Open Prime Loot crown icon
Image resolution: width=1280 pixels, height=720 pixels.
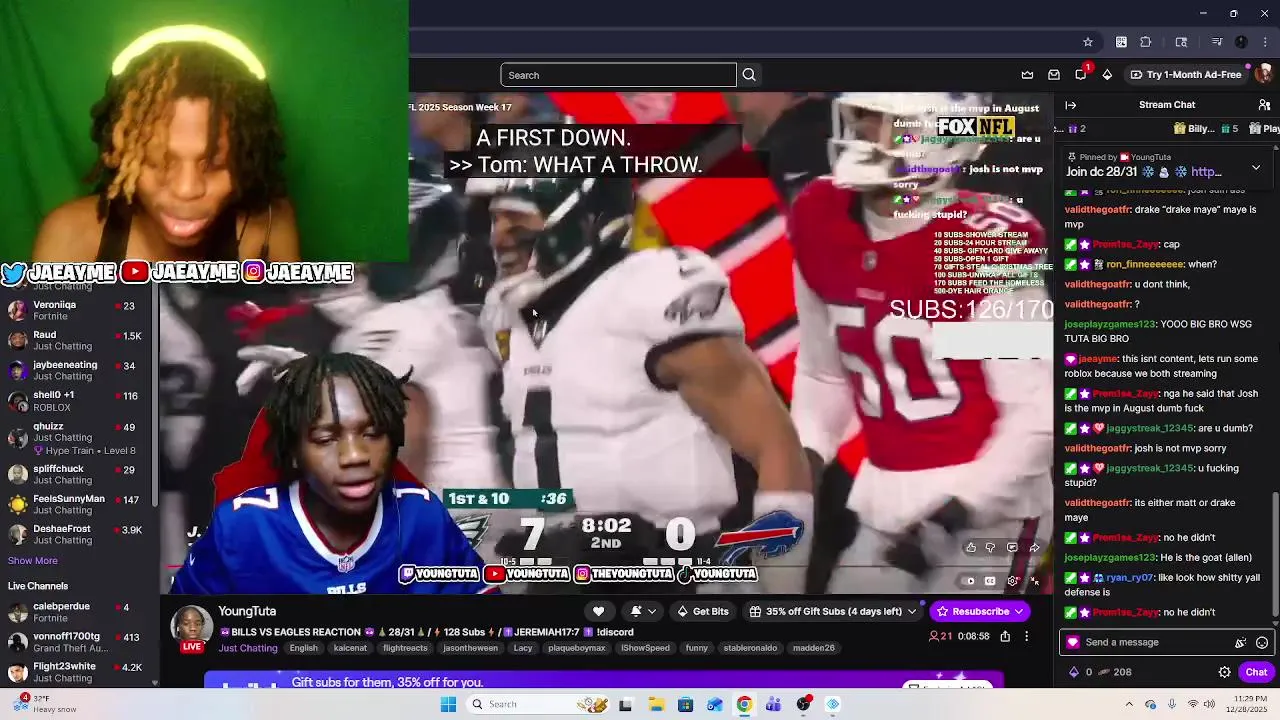(x=1027, y=75)
